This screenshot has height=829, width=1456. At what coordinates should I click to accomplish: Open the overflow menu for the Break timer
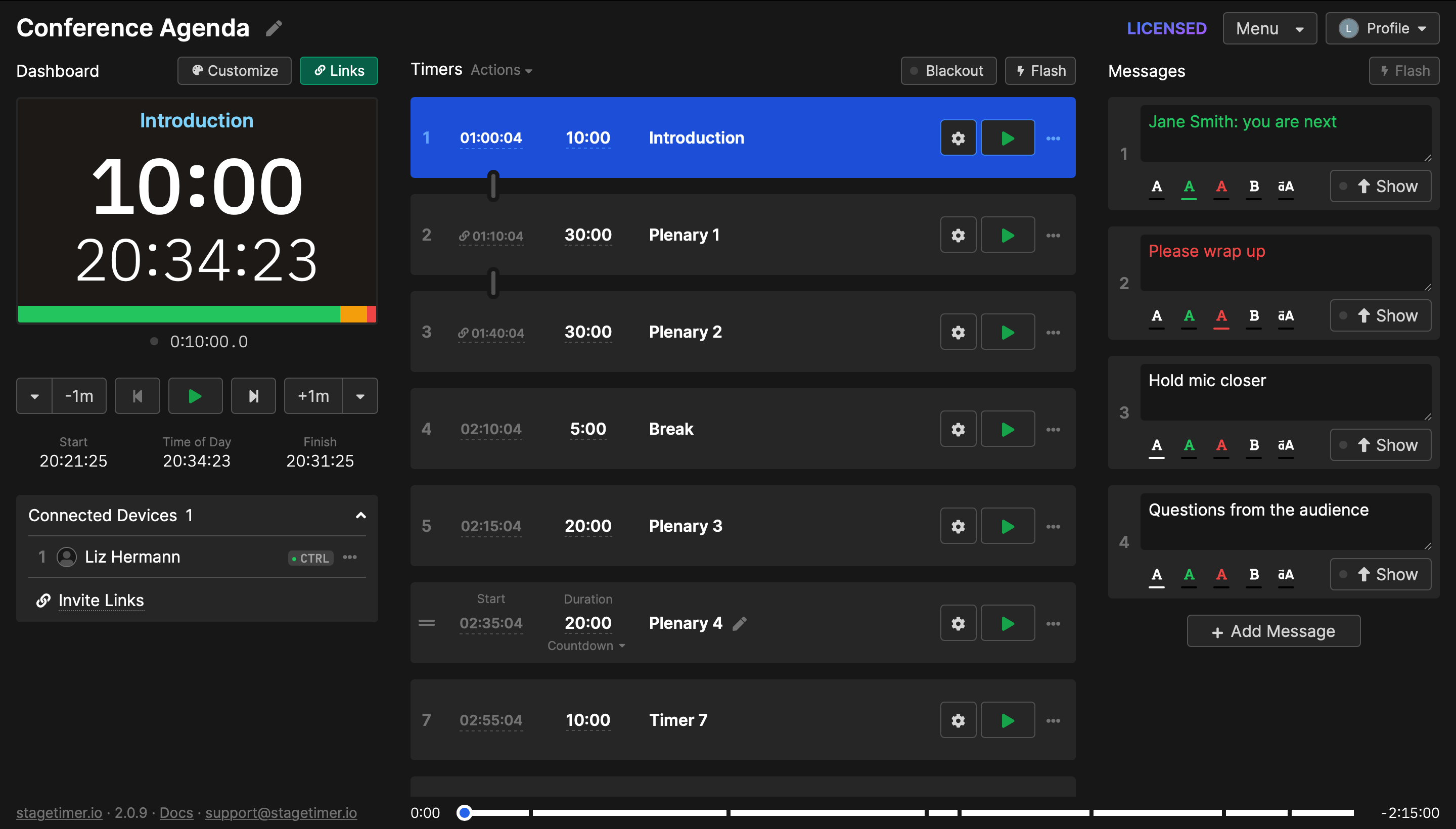(1053, 429)
